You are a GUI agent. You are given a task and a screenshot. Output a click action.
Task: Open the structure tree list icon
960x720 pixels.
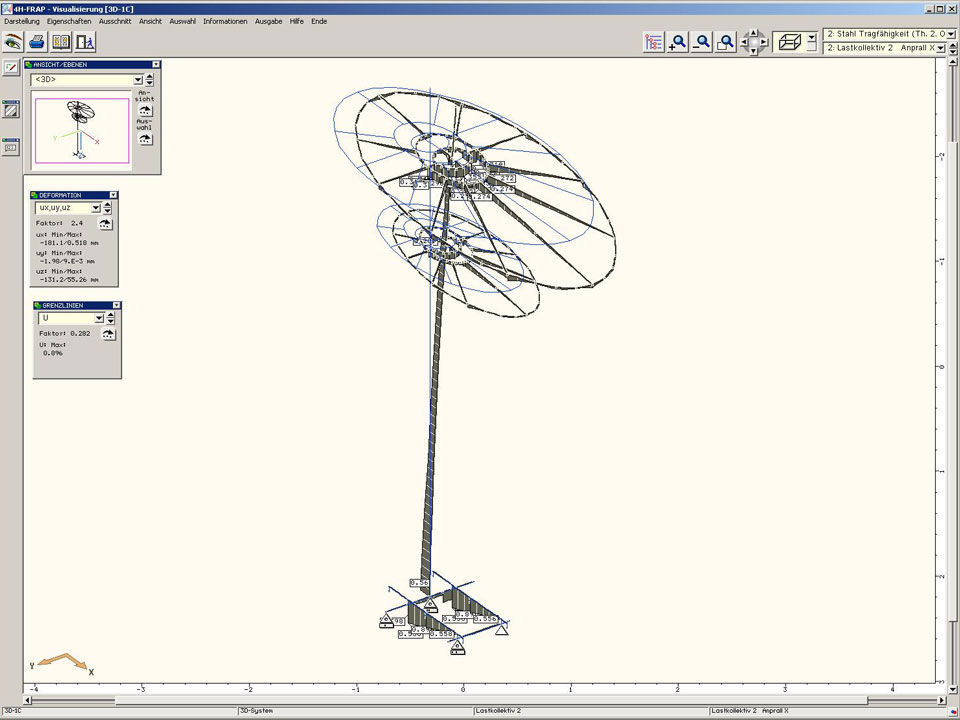(654, 42)
